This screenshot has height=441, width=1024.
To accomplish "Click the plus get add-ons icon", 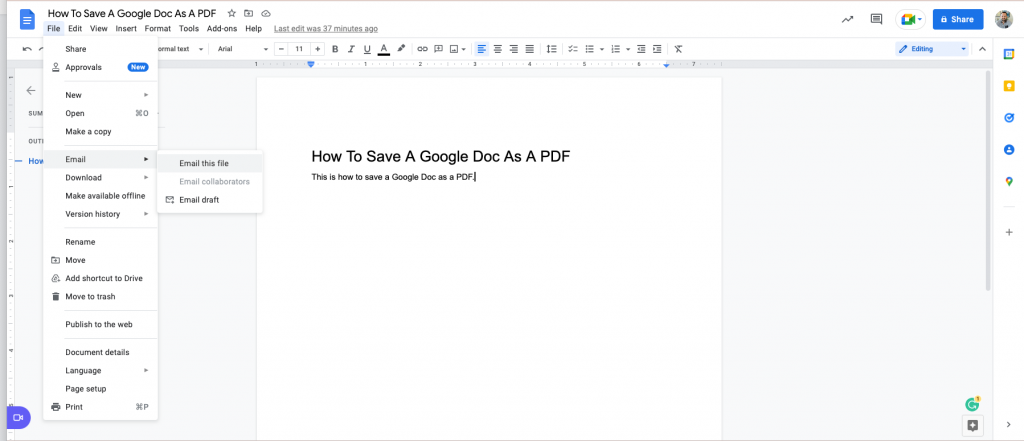I will [x=1009, y=232].
